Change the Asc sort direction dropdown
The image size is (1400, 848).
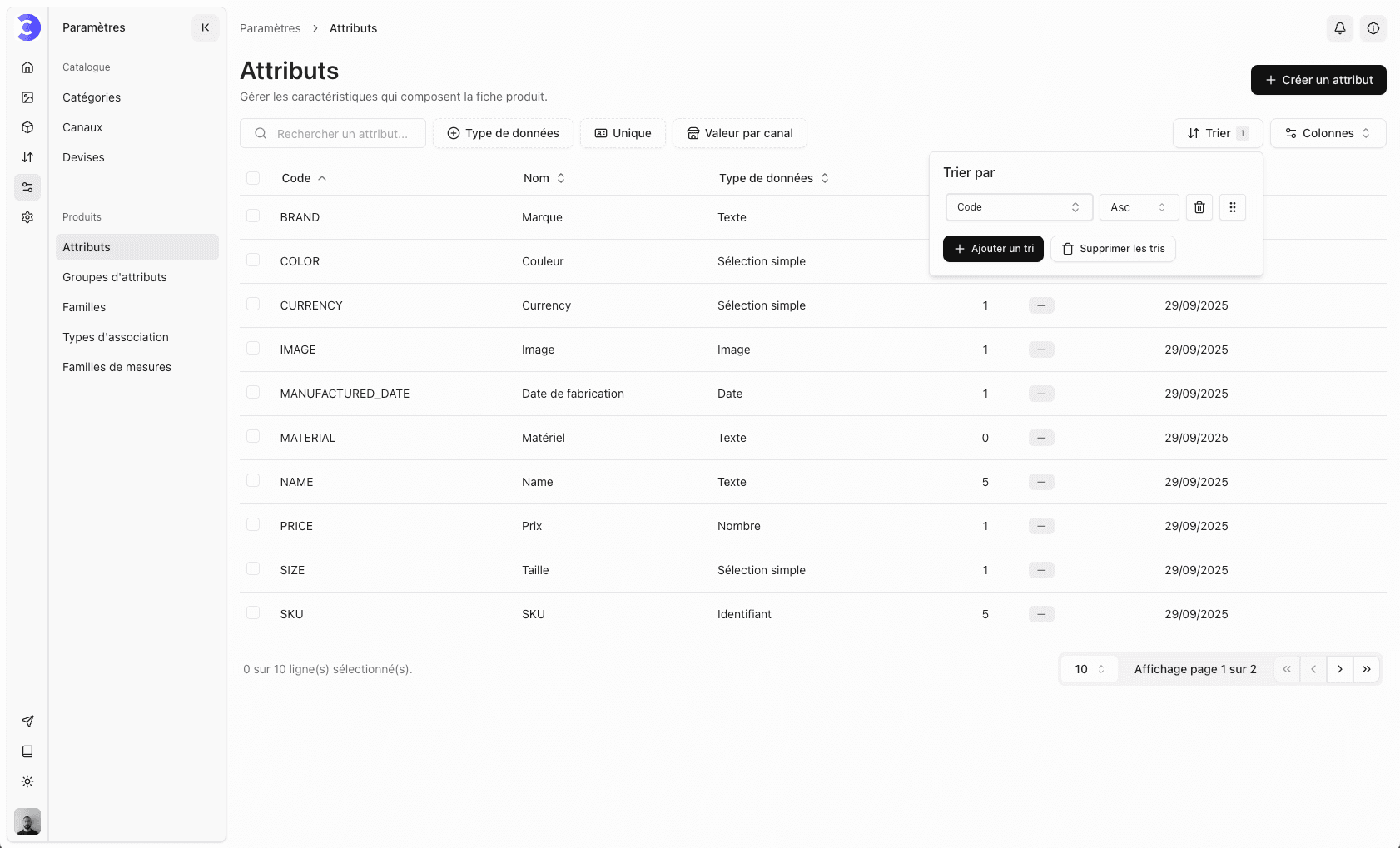pyautogui.click(x=1138, y=207)
